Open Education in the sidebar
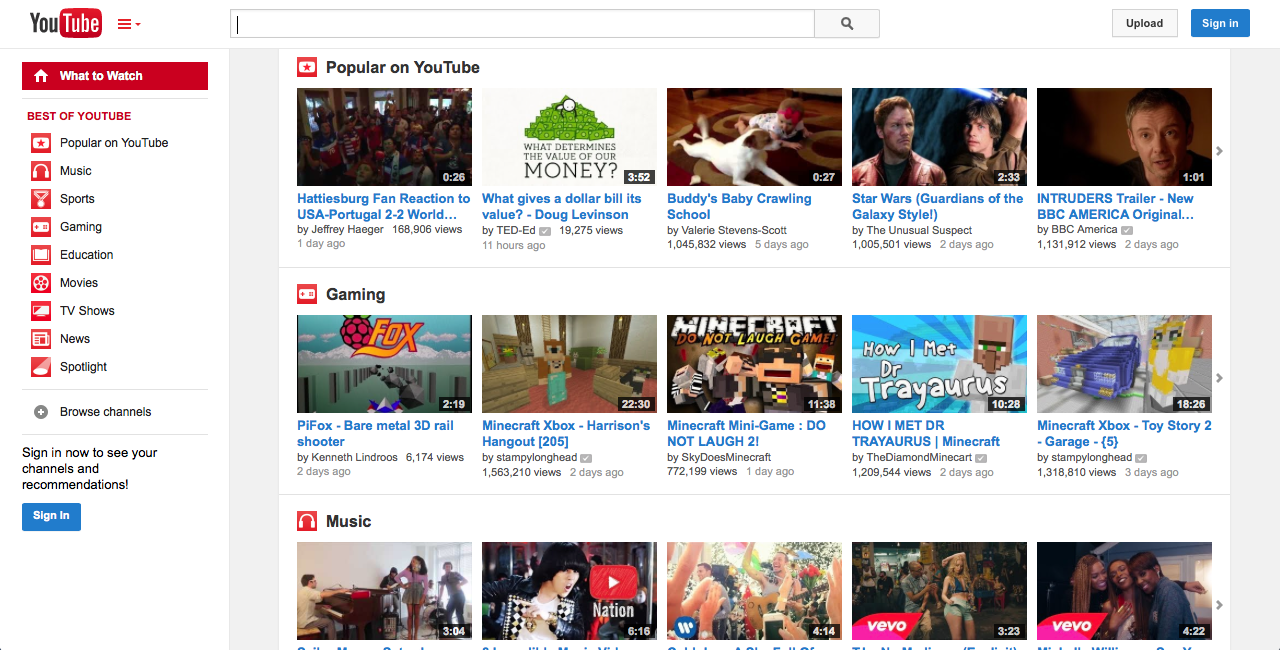 click(87, 255)
